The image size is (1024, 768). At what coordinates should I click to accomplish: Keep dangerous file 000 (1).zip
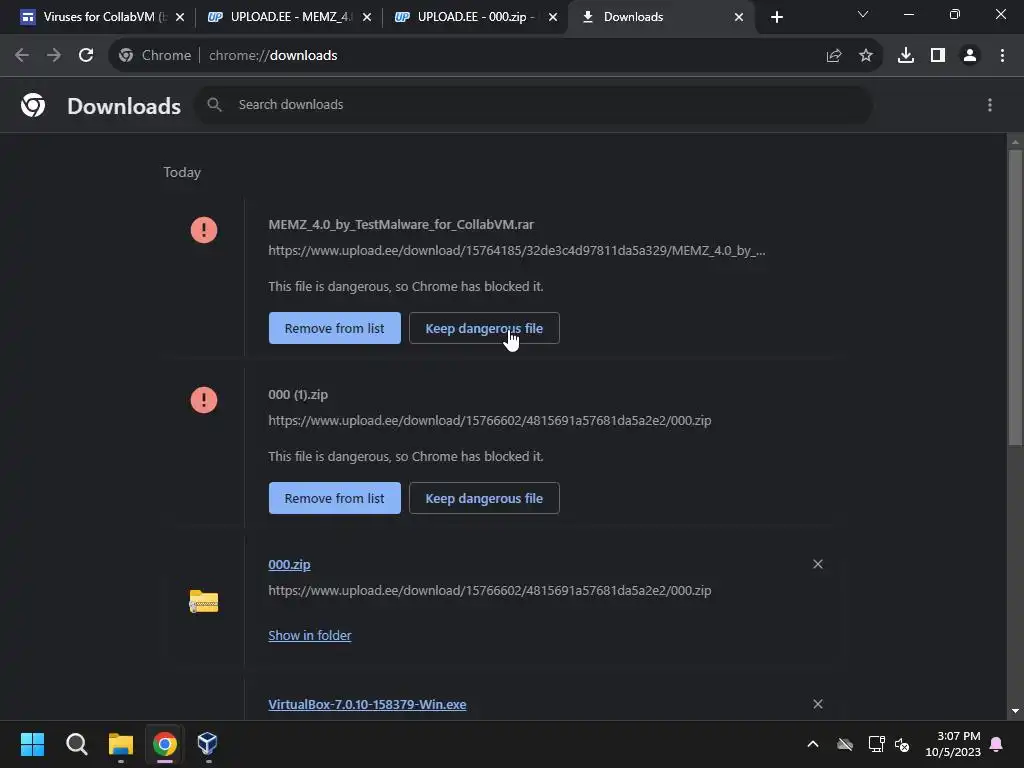tap(484, 498)
